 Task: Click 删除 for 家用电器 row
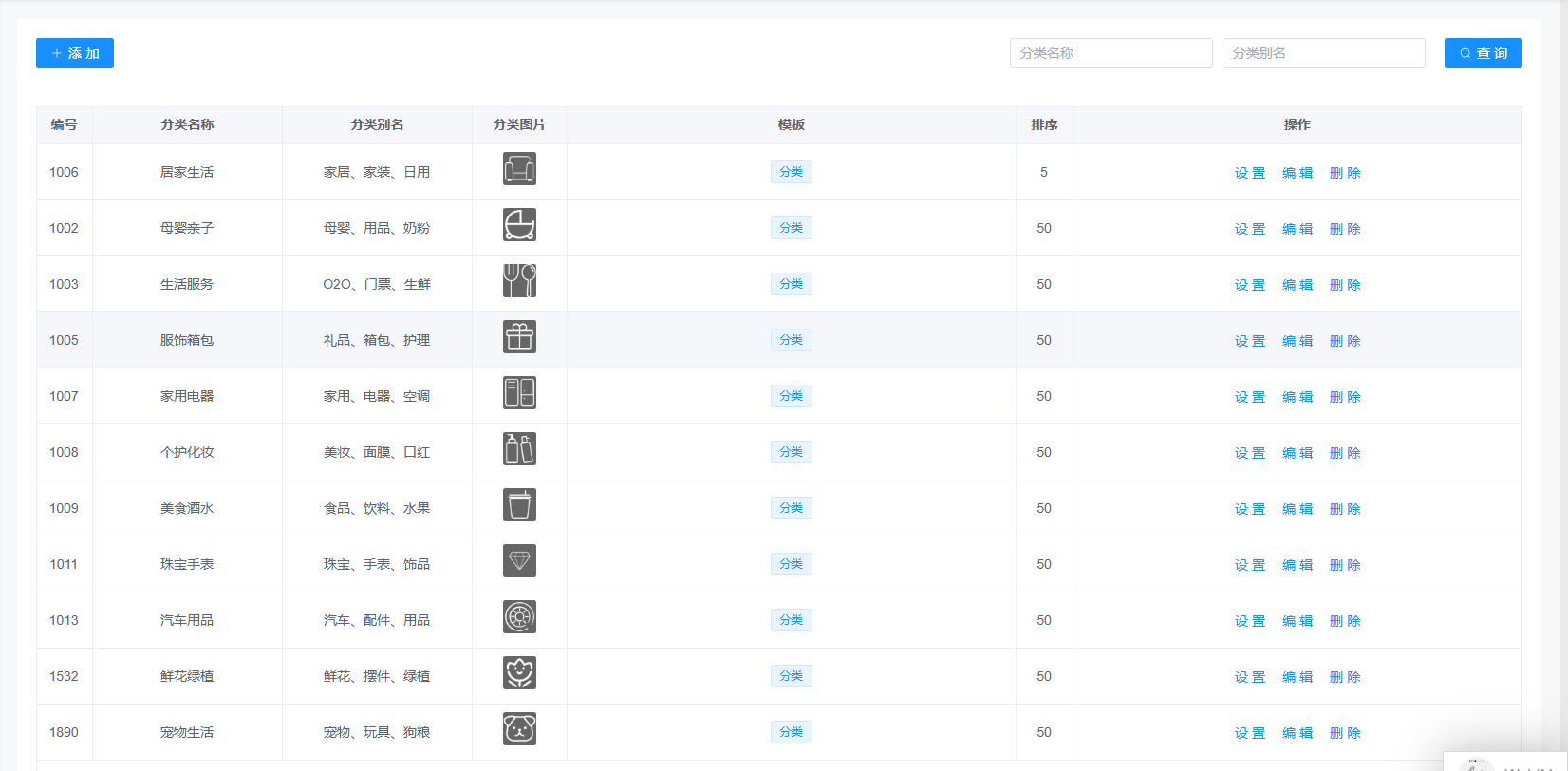pos(1345,397)
